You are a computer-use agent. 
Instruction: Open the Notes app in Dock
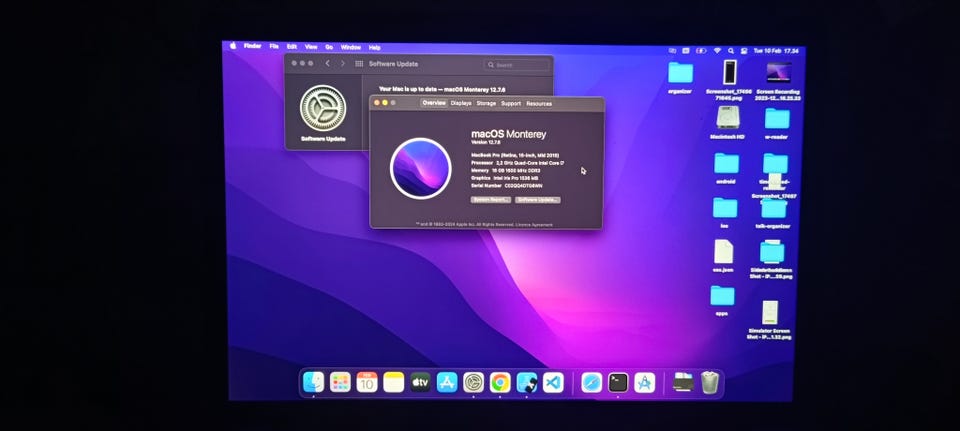[394, 382]
